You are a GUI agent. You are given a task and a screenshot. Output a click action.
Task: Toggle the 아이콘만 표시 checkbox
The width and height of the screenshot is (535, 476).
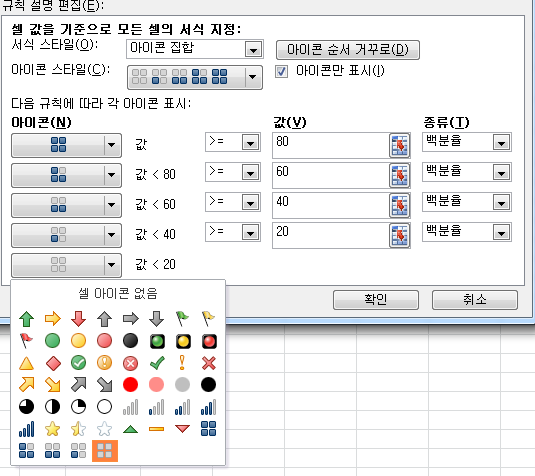coord(281,72)
